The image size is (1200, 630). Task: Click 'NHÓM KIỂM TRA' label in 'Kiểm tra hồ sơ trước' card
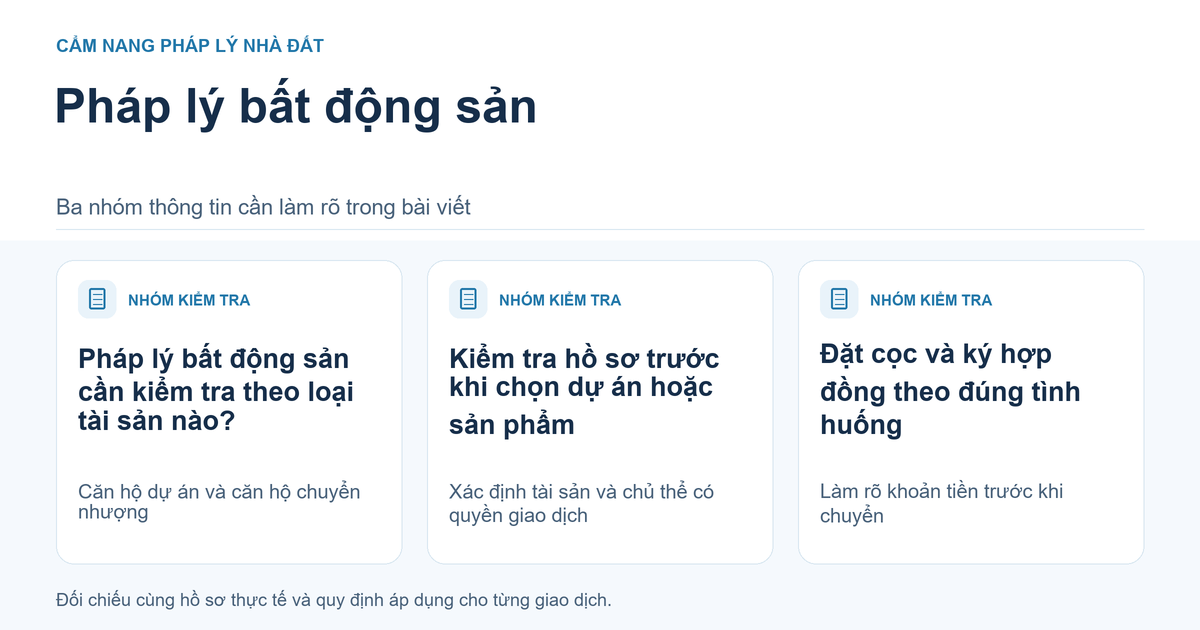tap(560, 300)
